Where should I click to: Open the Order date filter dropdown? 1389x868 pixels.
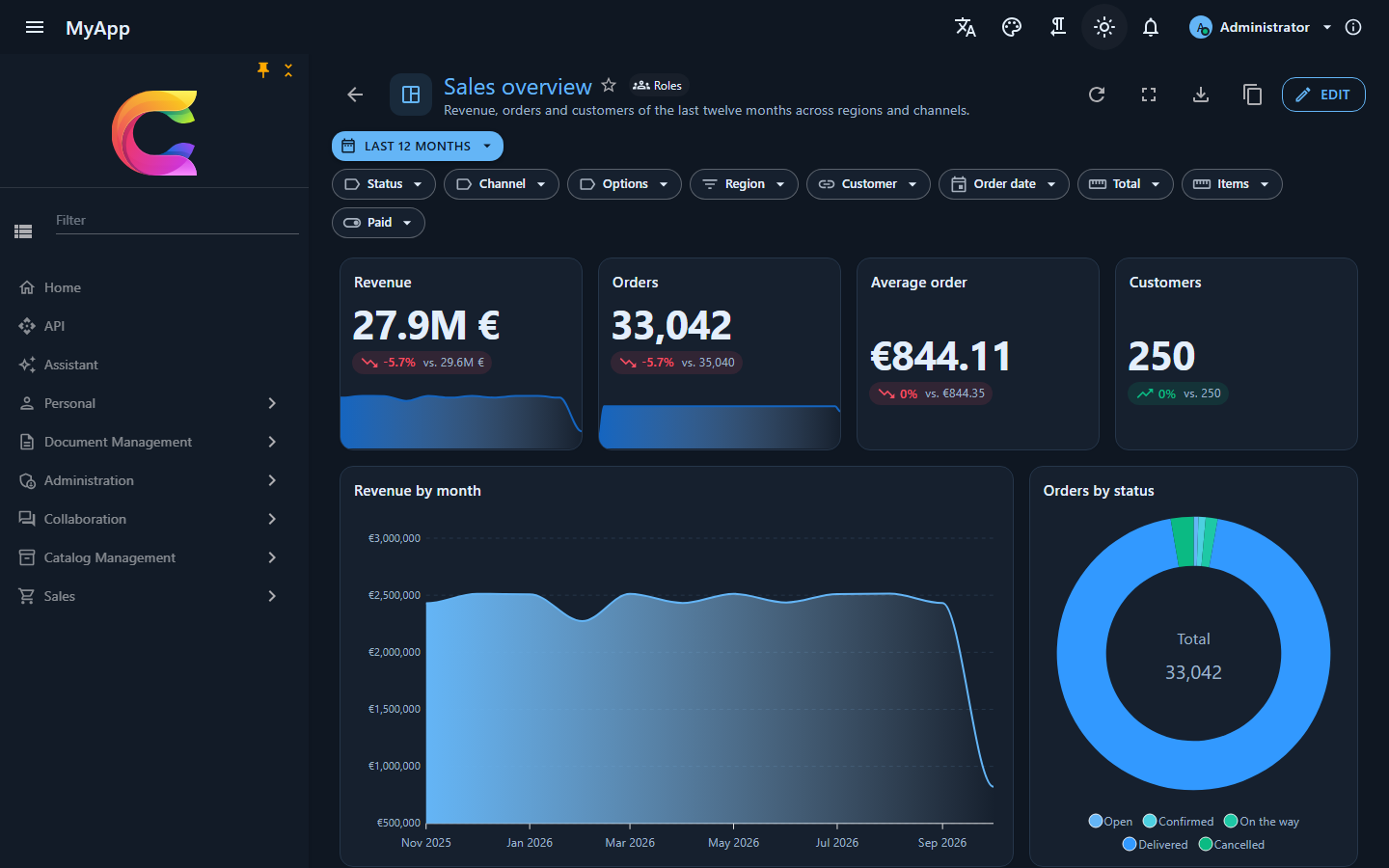[x=1004, y=184]
